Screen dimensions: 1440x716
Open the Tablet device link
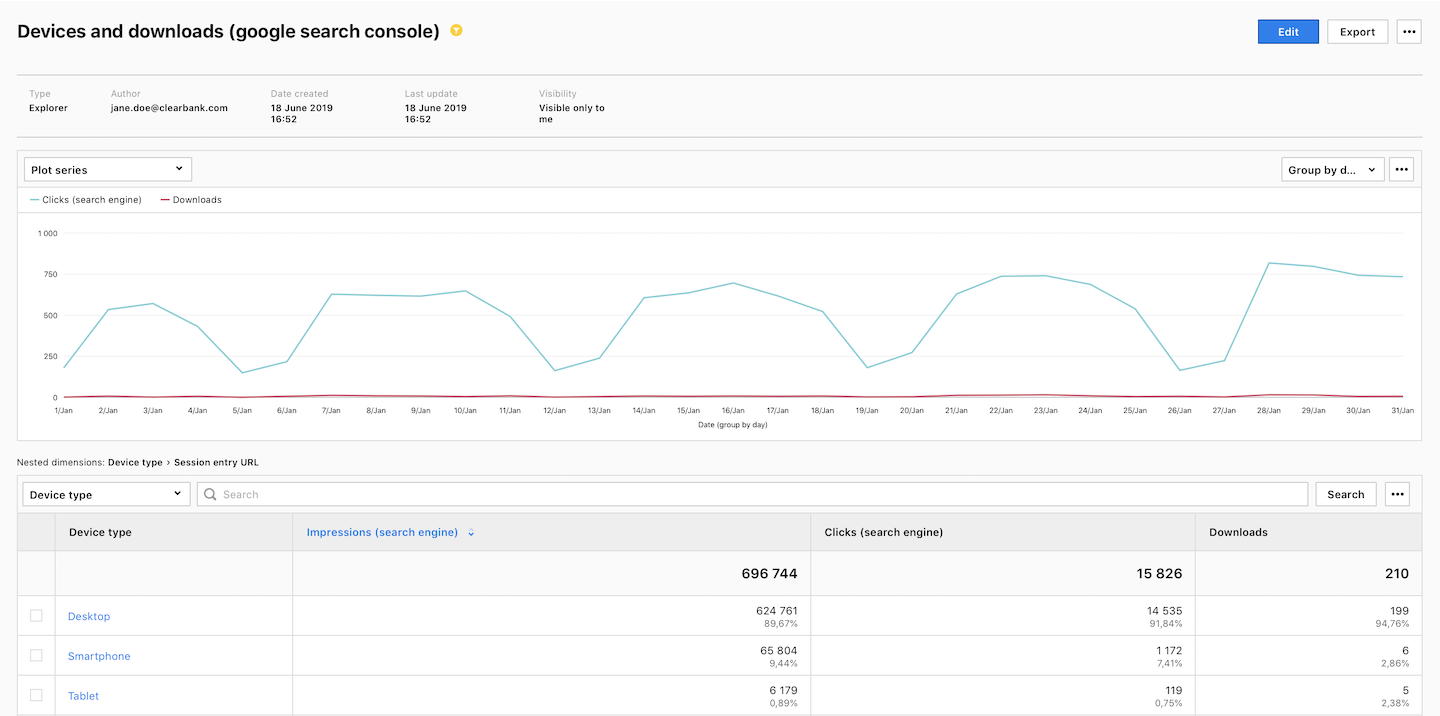83,696
